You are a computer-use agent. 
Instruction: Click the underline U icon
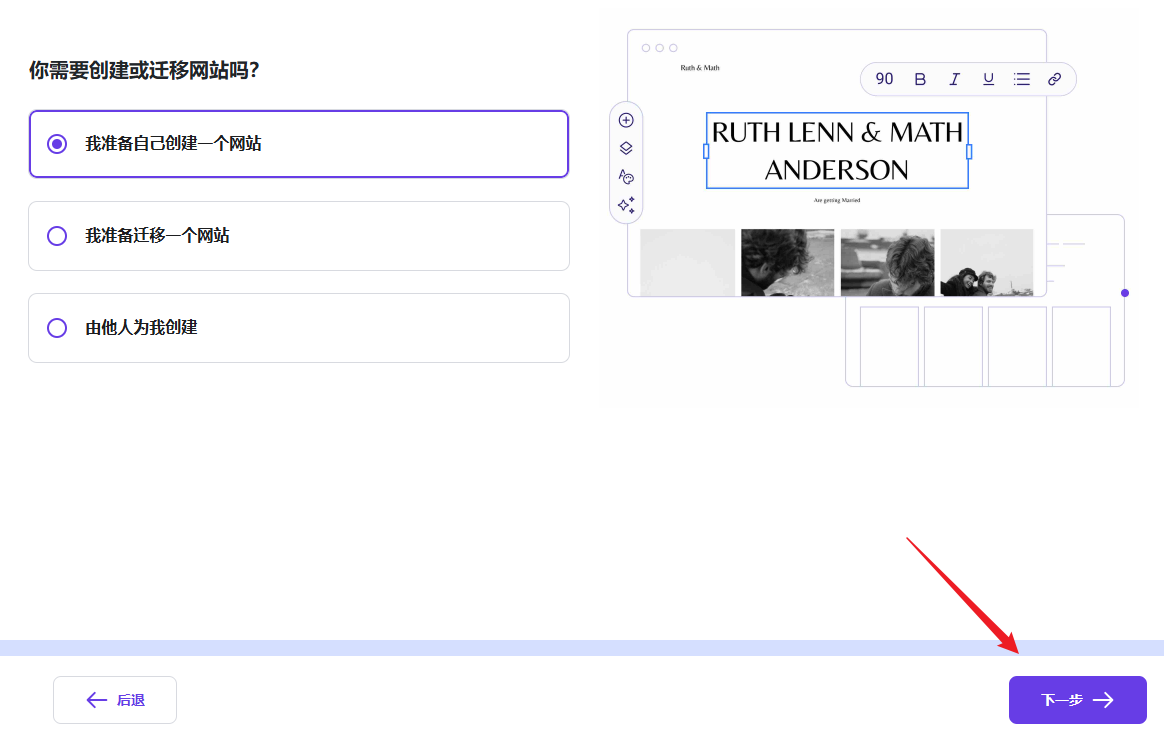988,79
